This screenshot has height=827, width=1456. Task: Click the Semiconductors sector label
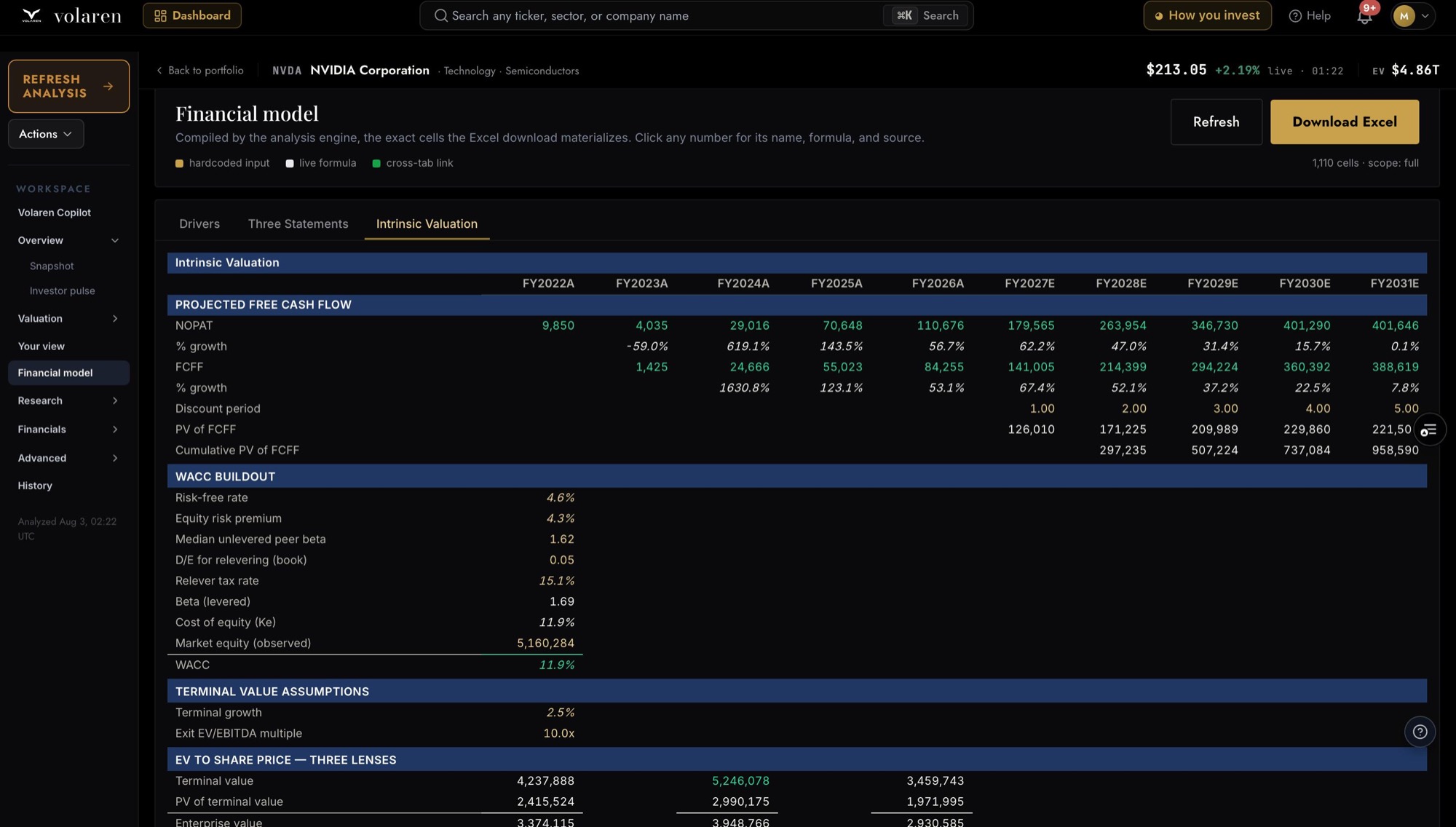tap(542, 71)
